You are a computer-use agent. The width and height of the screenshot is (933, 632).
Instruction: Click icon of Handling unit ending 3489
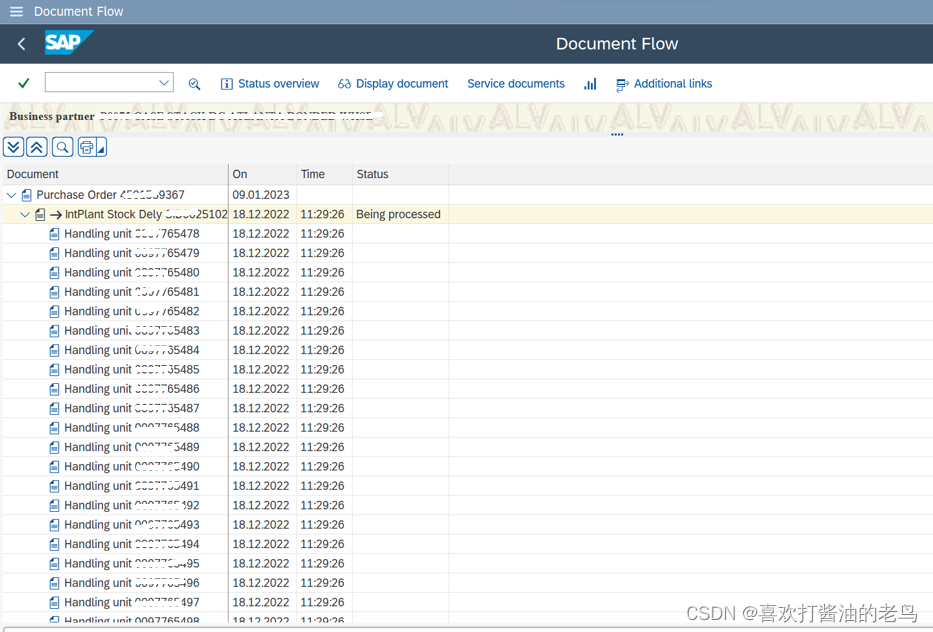[x=54, y=447]
